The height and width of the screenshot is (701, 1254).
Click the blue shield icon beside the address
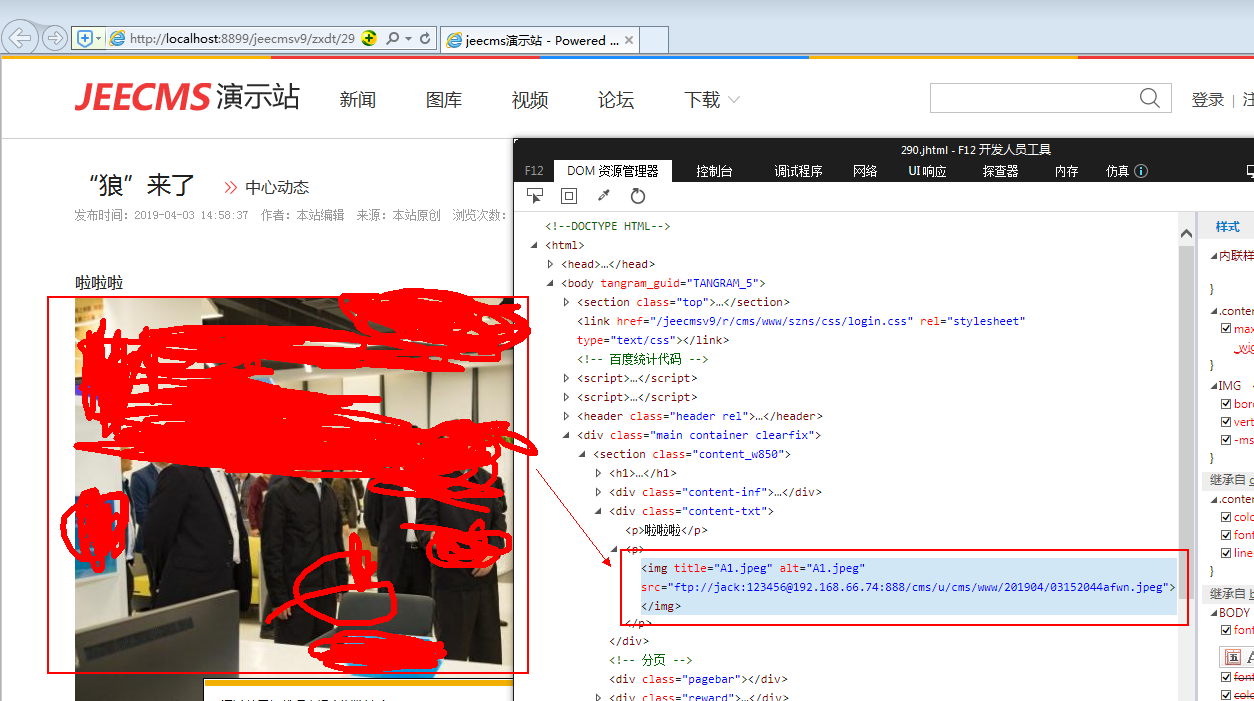(x=85, y=38)
